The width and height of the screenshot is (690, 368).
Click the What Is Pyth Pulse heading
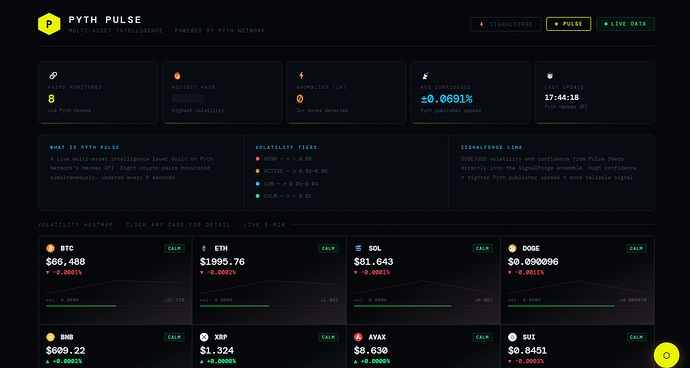[84, 147]
